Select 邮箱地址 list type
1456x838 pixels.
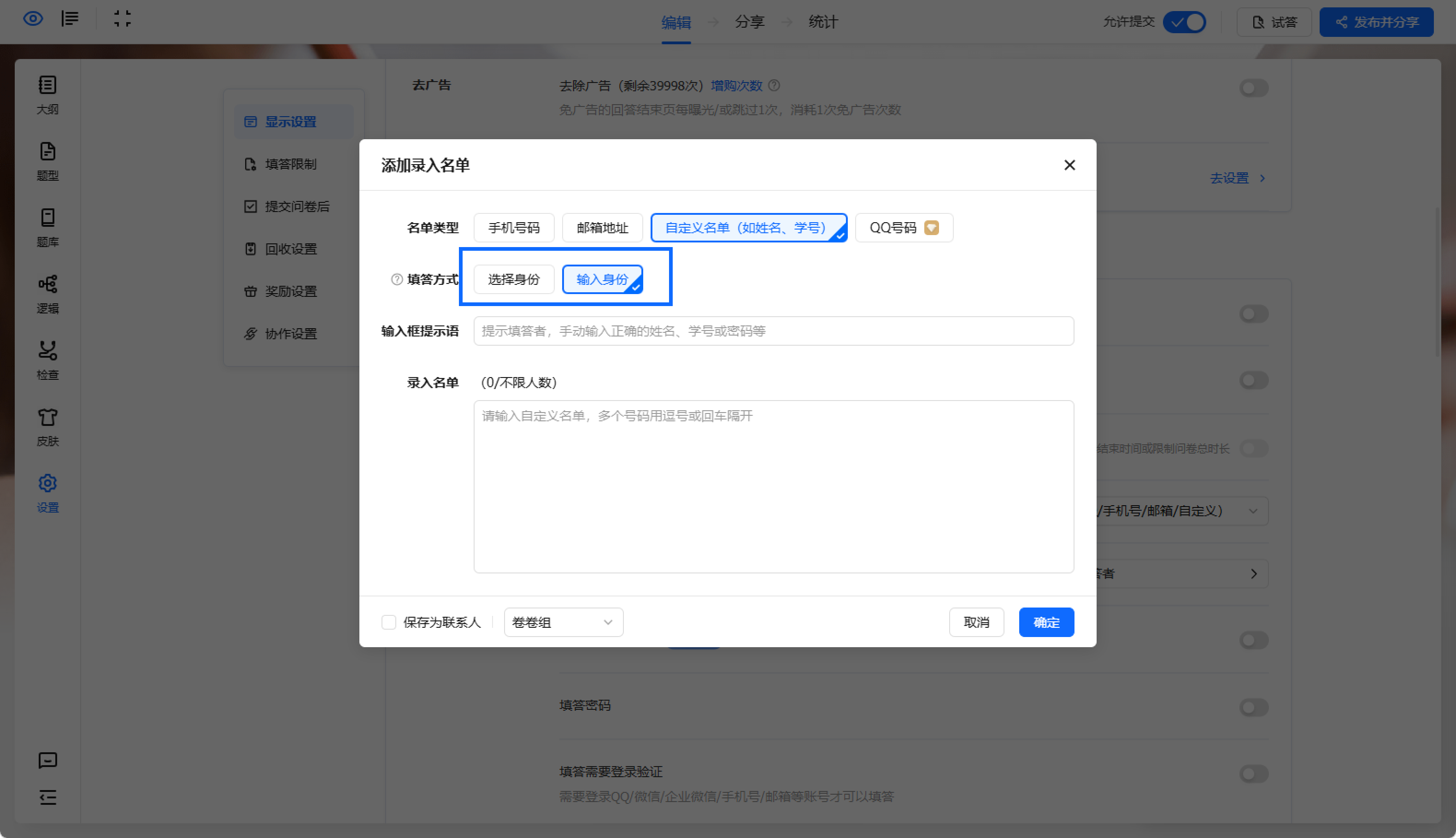coord(602,228)
